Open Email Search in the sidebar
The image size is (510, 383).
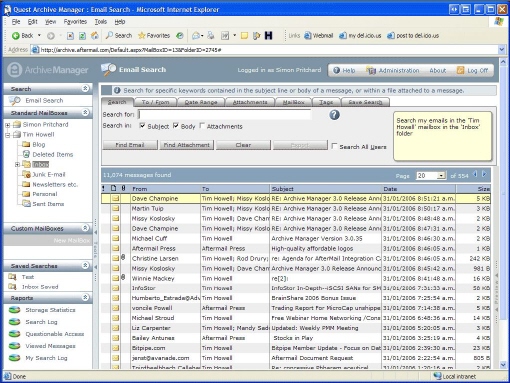44,100
